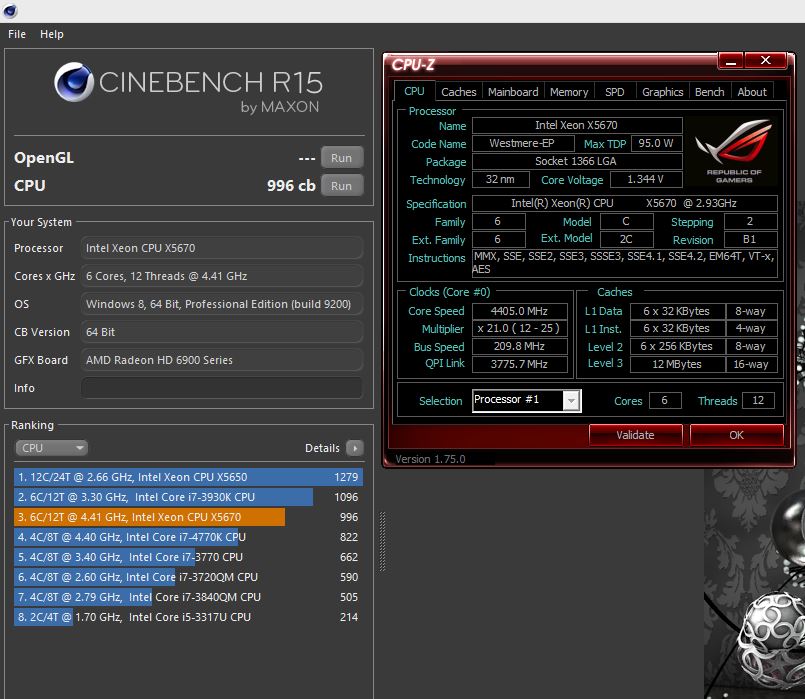Screen dimensions: 805x699
Task: Click the OK button in CPU-Z
Action: coord(737,435)
